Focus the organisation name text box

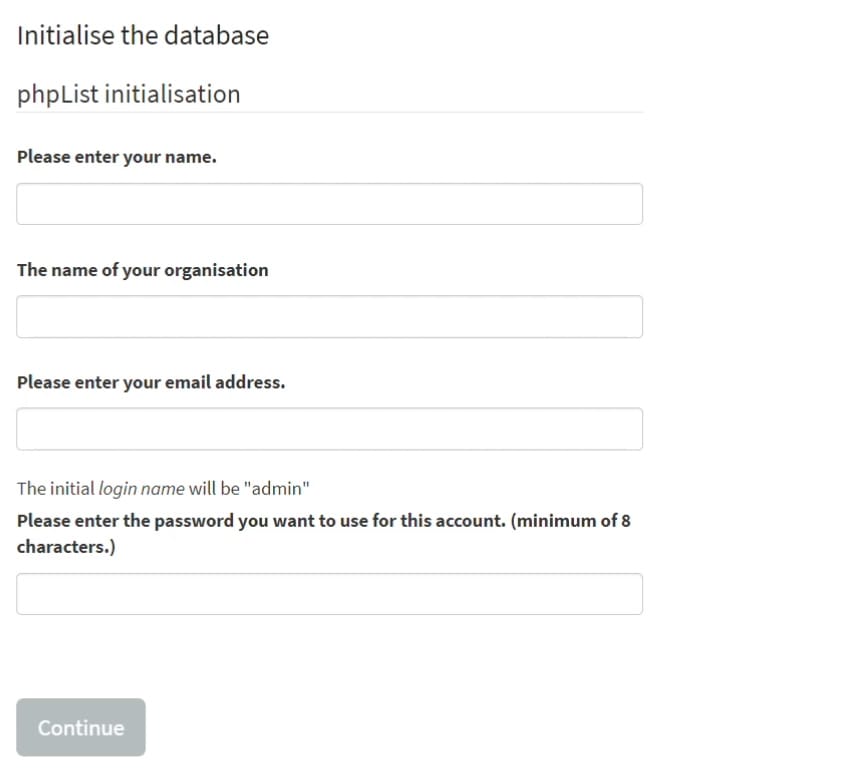pyautogui.click(x=330, y=316)
